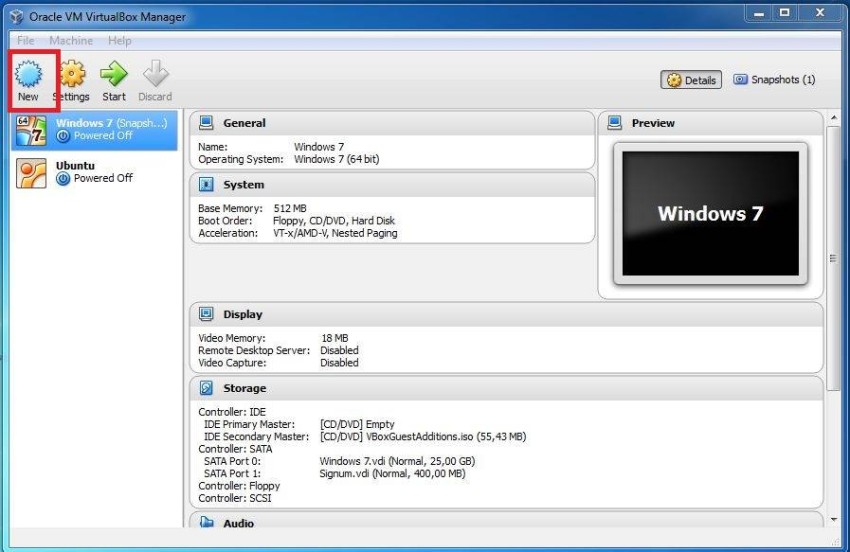The image size is (850, 552).
Task: Click the vertical scrollbar thumb
Action: click(833, 258)
